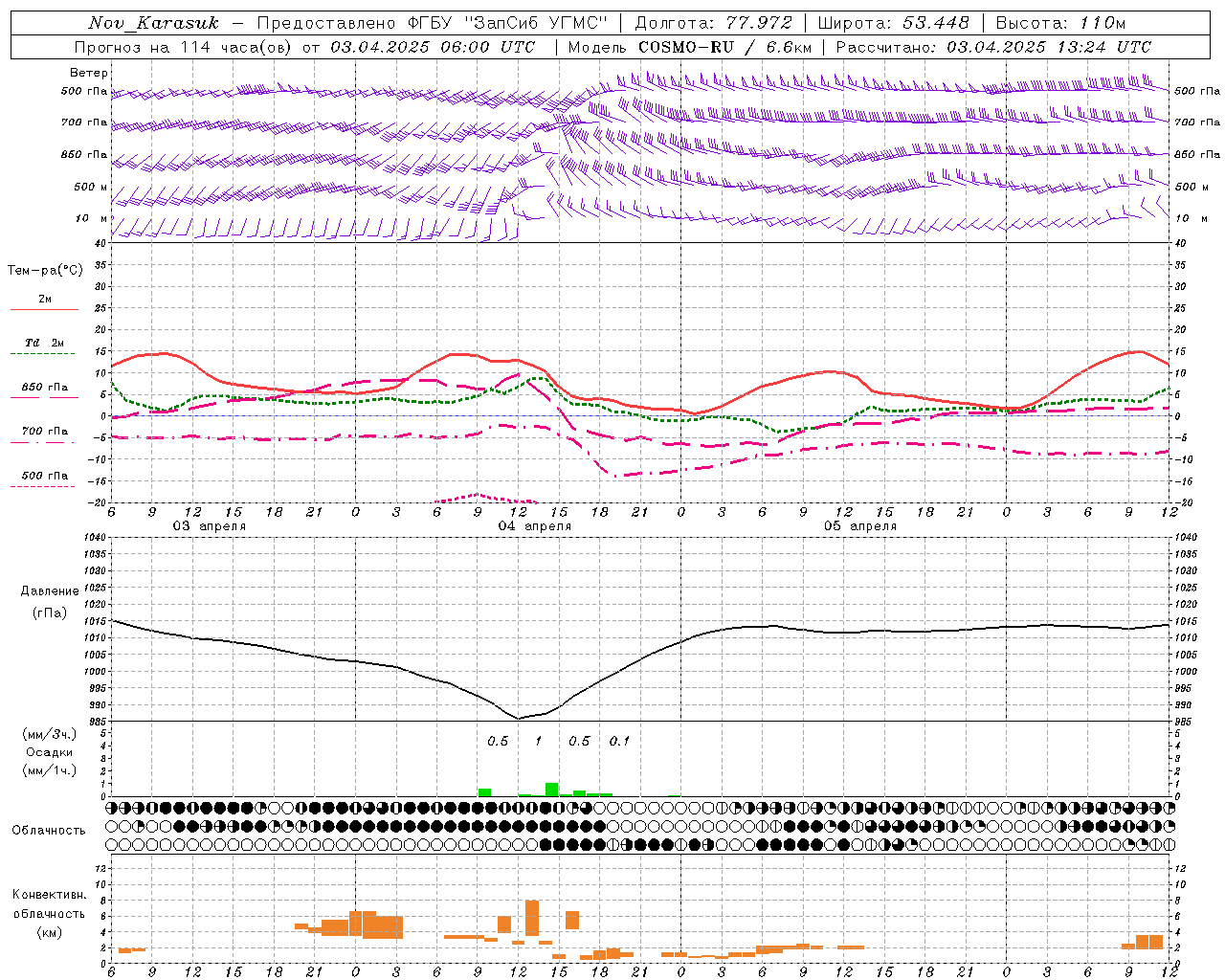Select the elevation text Высота: 110м
This screenshot has width=1225, height=980.
1060,23
